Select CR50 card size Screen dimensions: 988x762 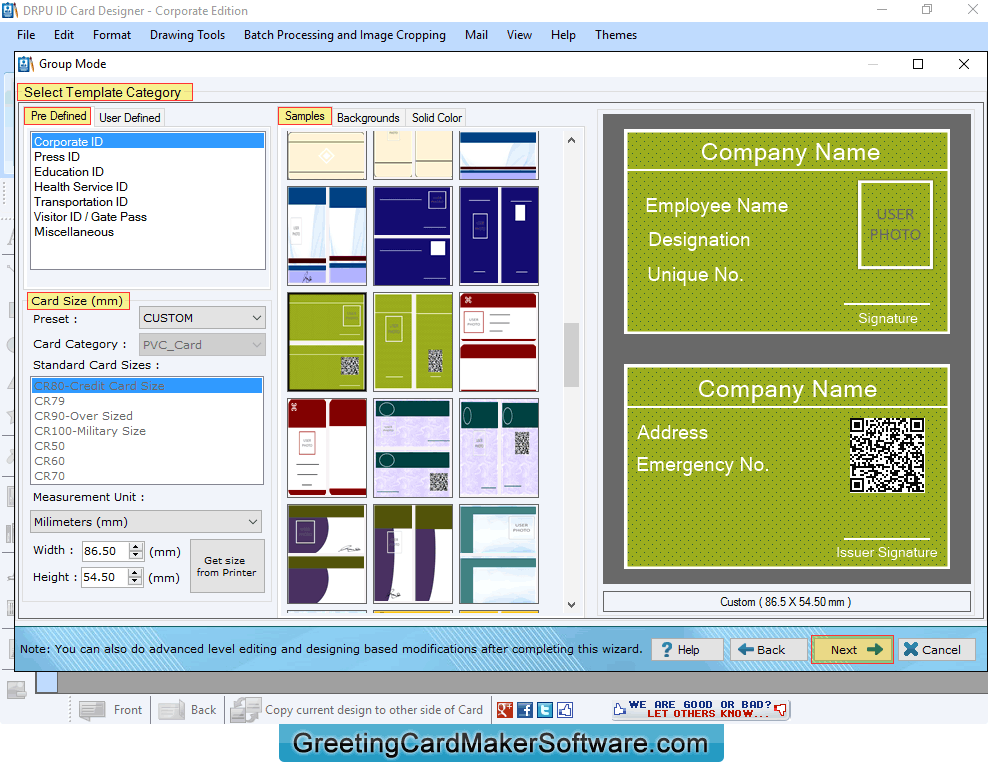tap(147, 446)
